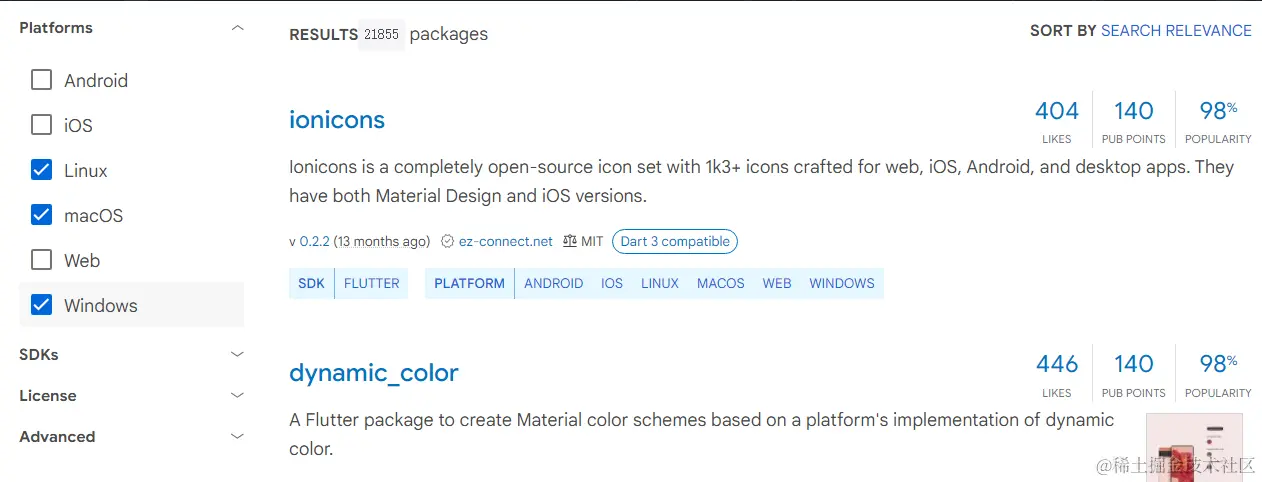This screenshot has width=1262, height=482.
Task: Click the Dart 3 compatible badge
Action: [x=675, y=241]
